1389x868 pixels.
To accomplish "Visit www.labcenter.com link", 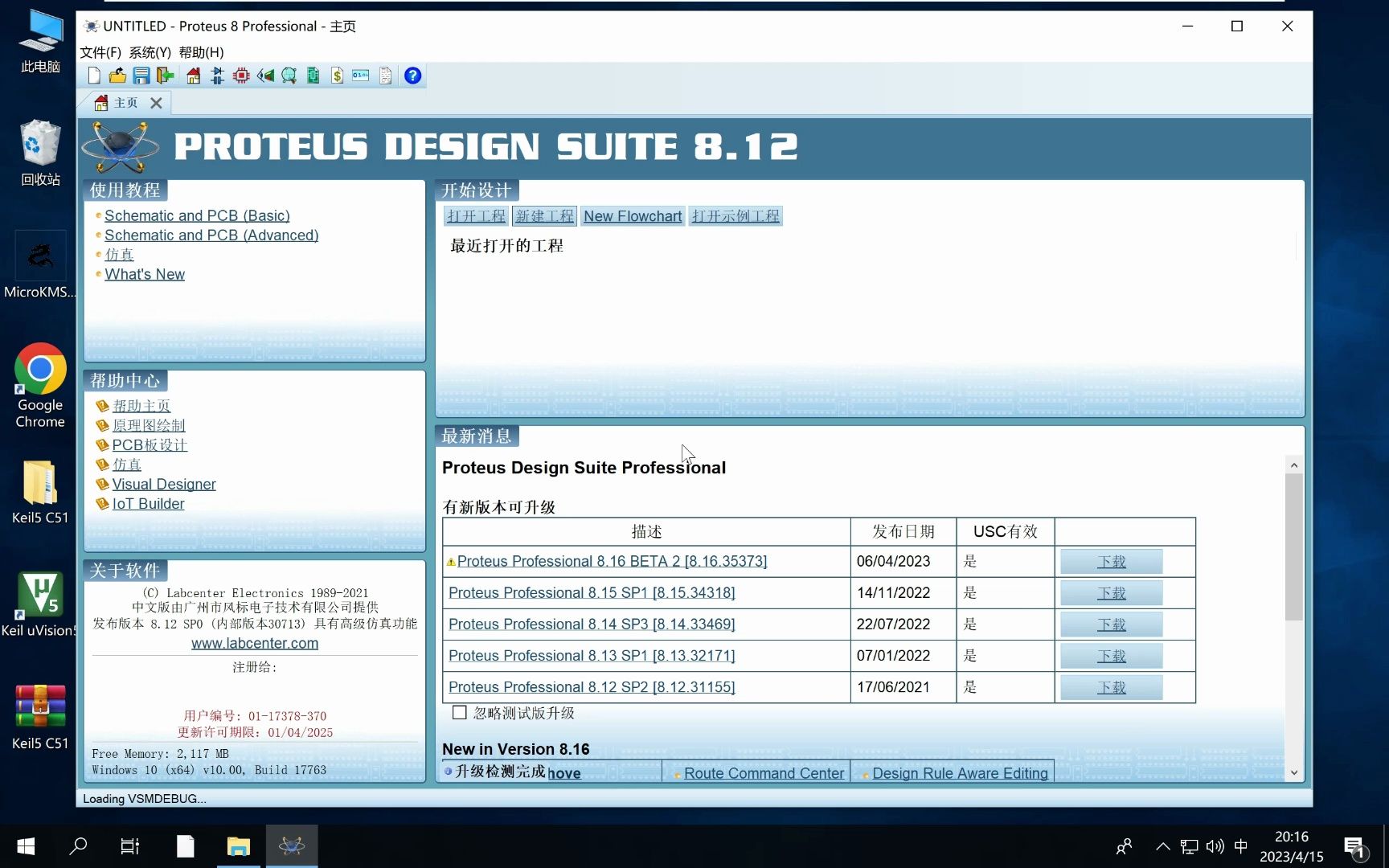I will [x=255, y=643].
